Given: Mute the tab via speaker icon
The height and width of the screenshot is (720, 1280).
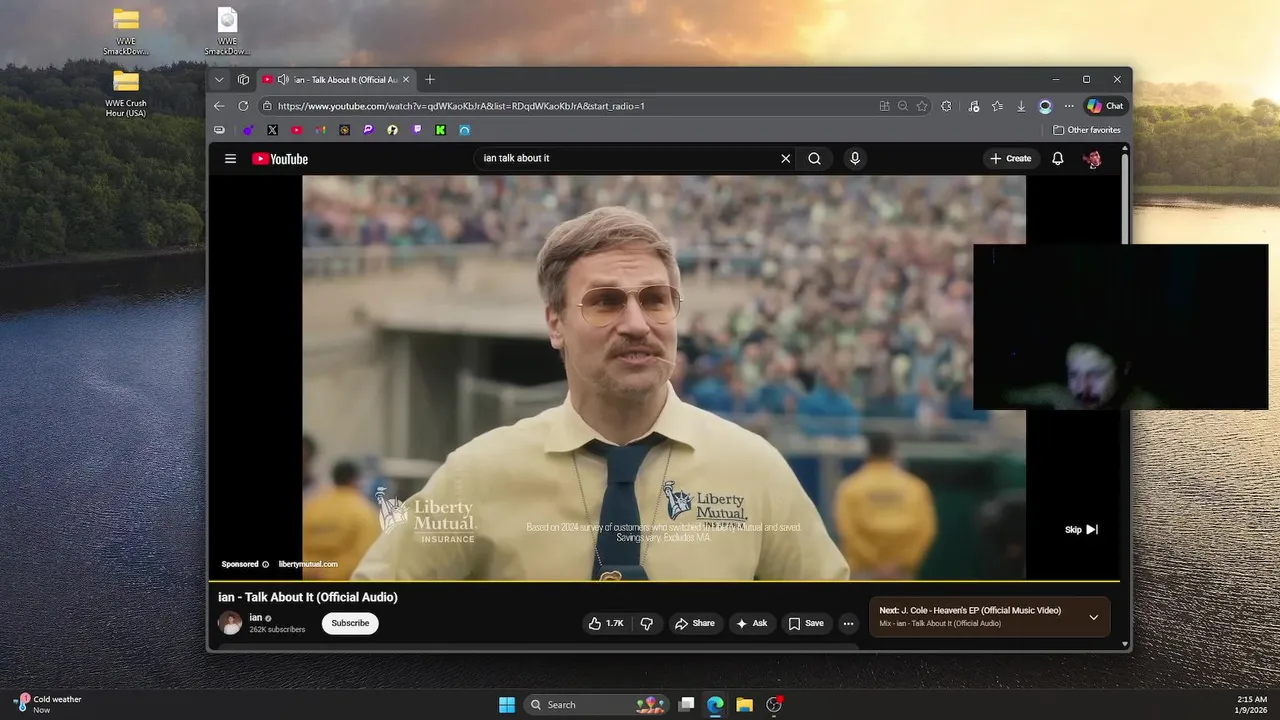Looking at the screenshot, I should (x=283, y=80).
